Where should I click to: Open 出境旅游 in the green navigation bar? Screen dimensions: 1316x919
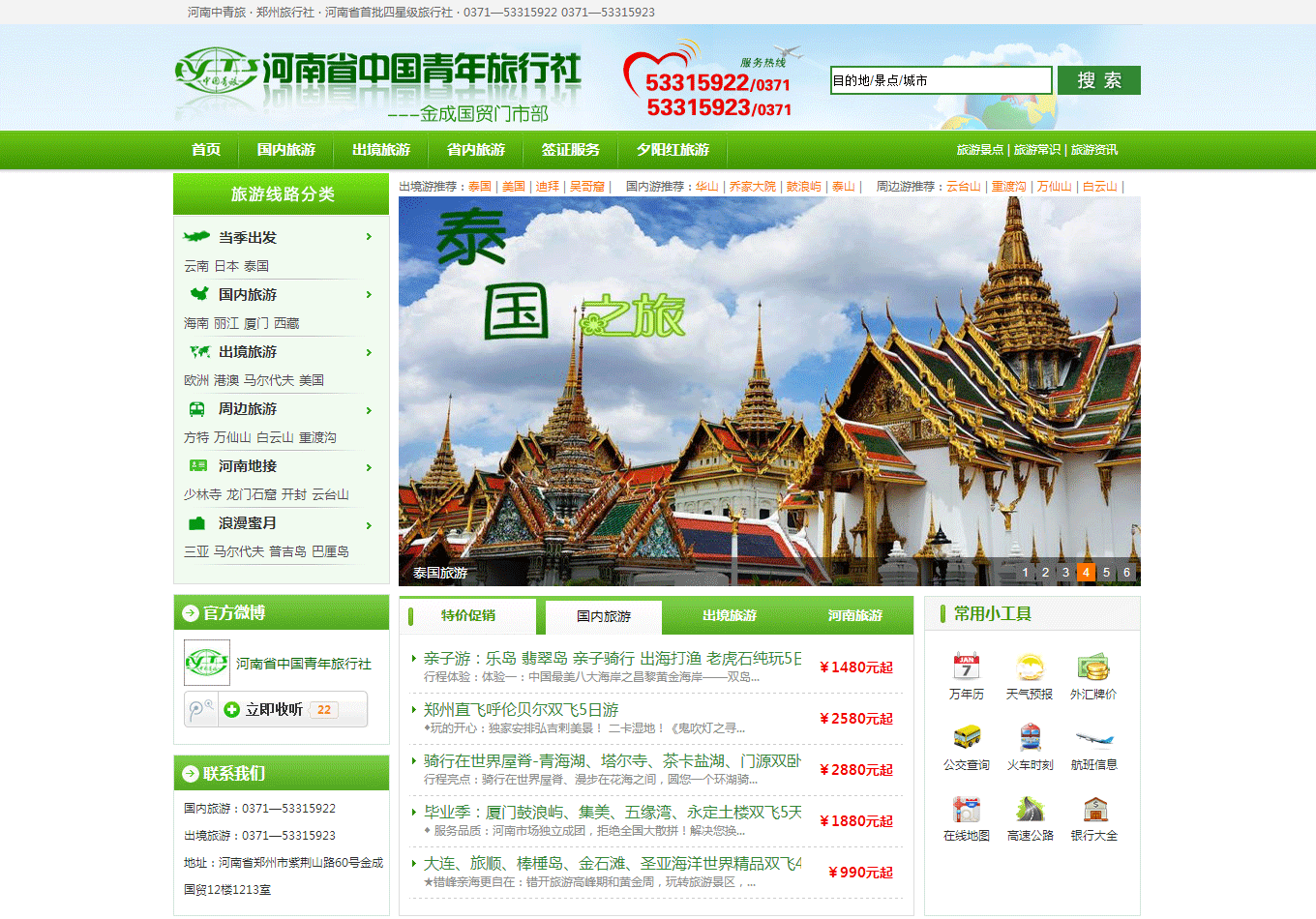click(x=380, y=150)
